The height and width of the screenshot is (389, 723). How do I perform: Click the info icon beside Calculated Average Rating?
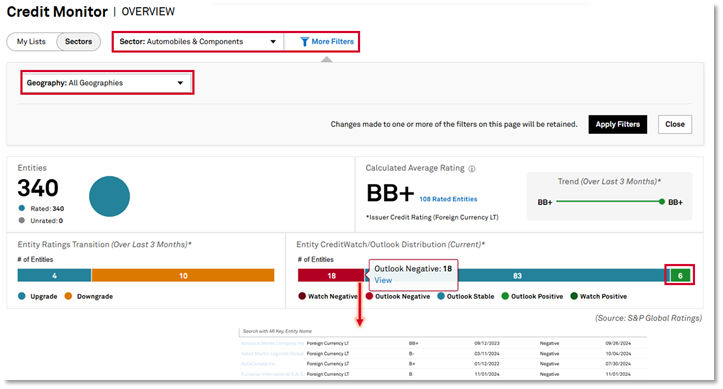pyautogui.click(x=472, y=169)
